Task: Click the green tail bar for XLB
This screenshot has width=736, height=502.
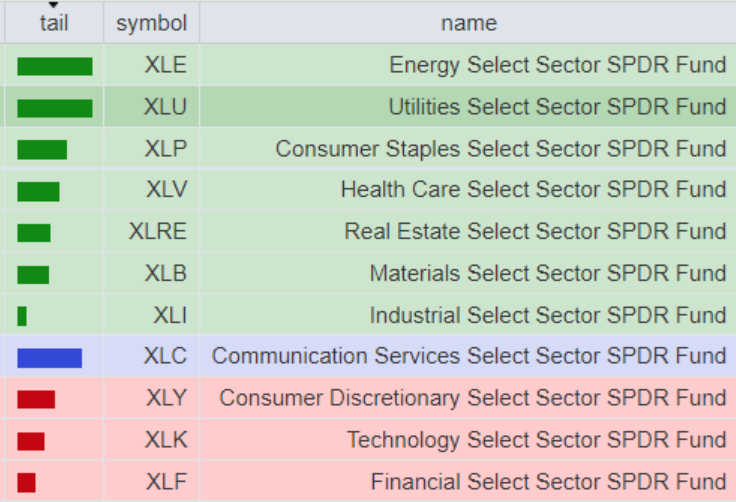Action: tap(33, 274)
